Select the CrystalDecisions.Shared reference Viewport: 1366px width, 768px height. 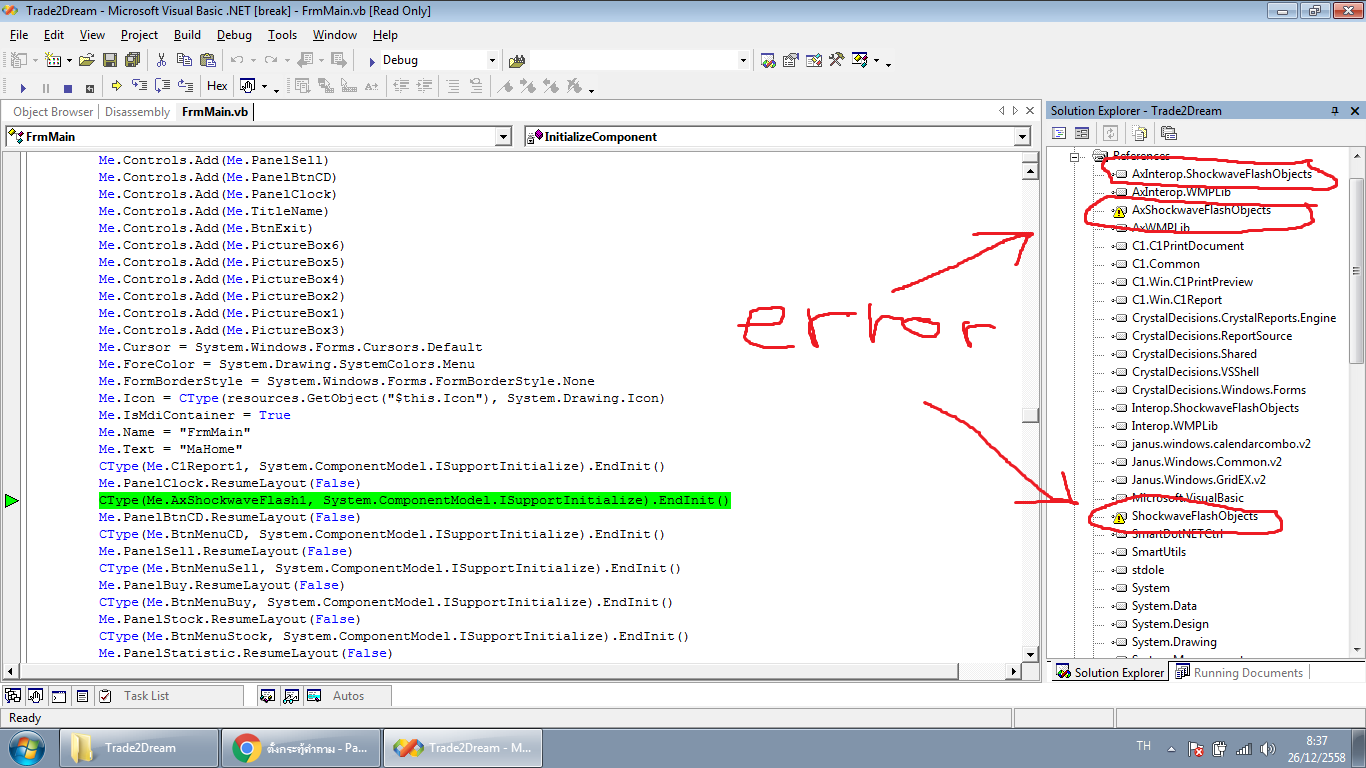coord(1194,354)
